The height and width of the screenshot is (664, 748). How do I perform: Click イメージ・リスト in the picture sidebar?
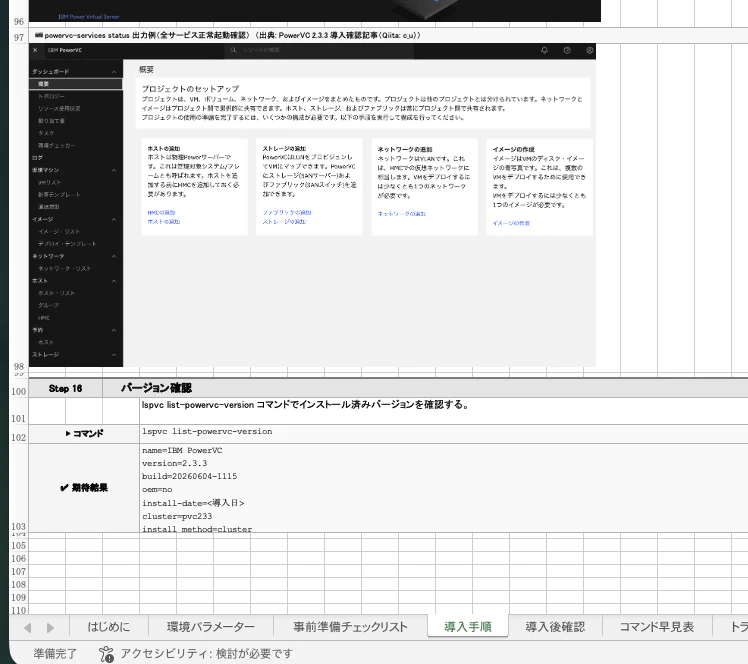59,232
